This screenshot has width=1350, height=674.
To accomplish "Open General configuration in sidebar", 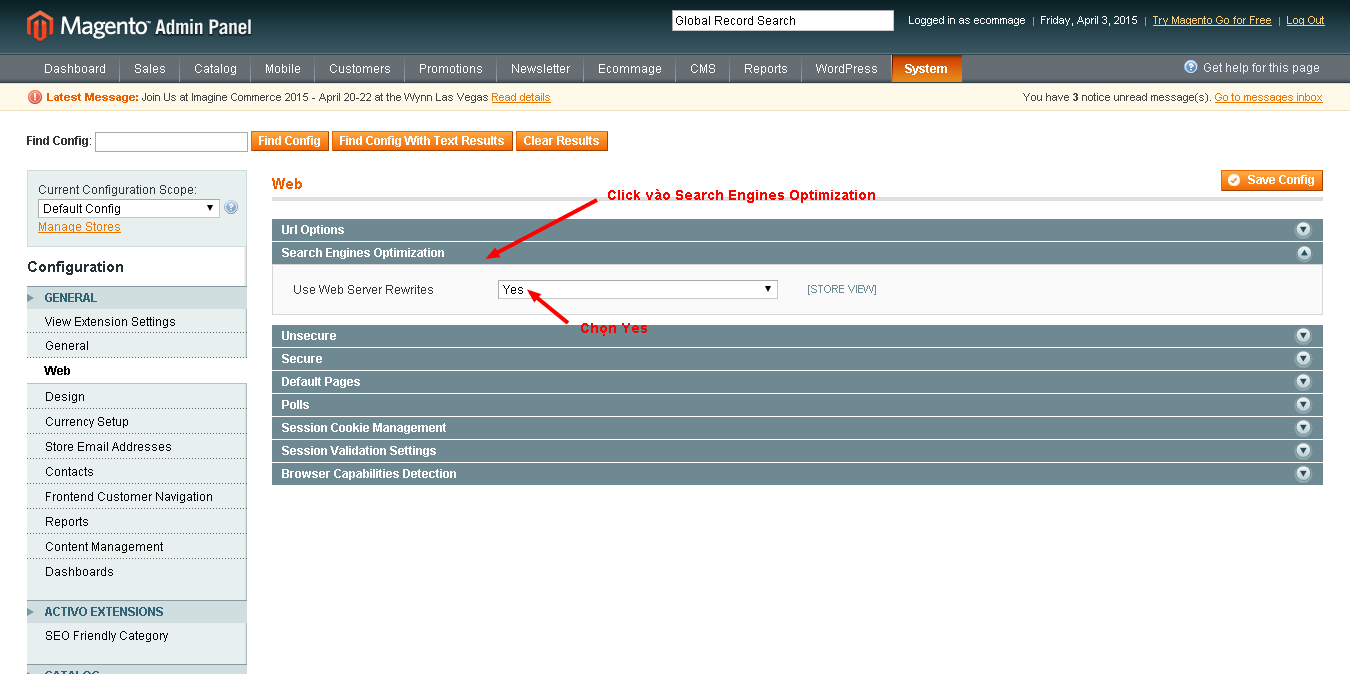I will coord(136,346).
